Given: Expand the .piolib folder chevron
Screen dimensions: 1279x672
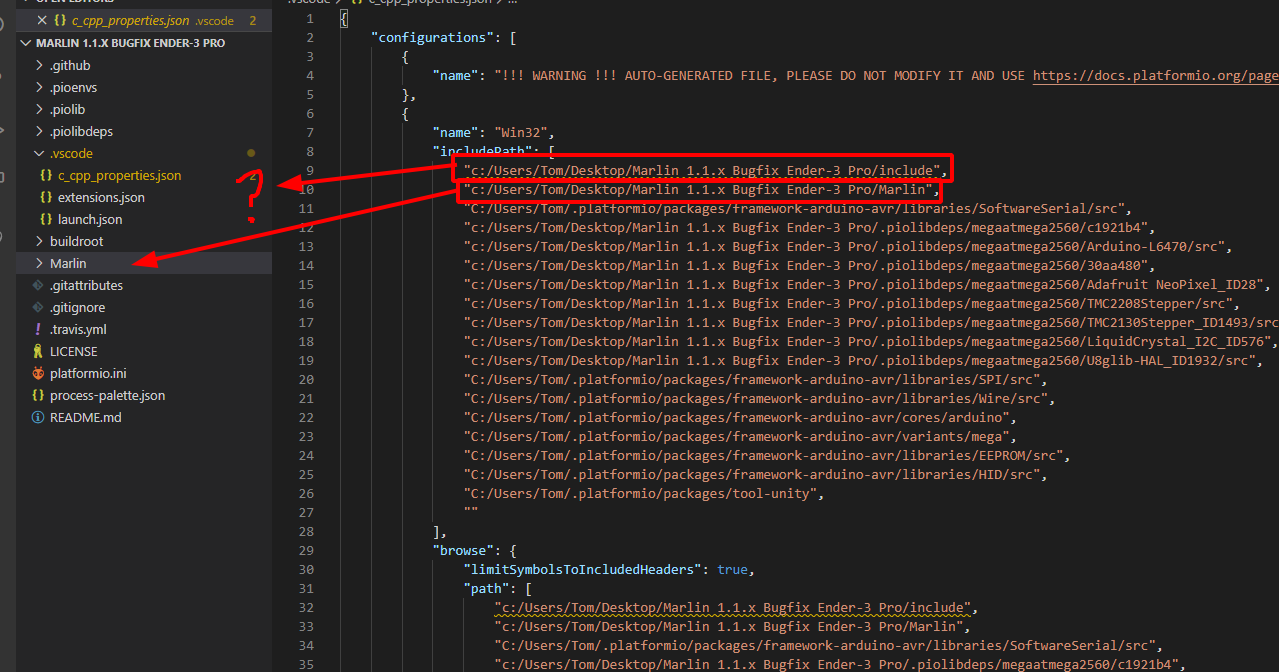Looking at the screenshot, I should (x=39, y=109).
